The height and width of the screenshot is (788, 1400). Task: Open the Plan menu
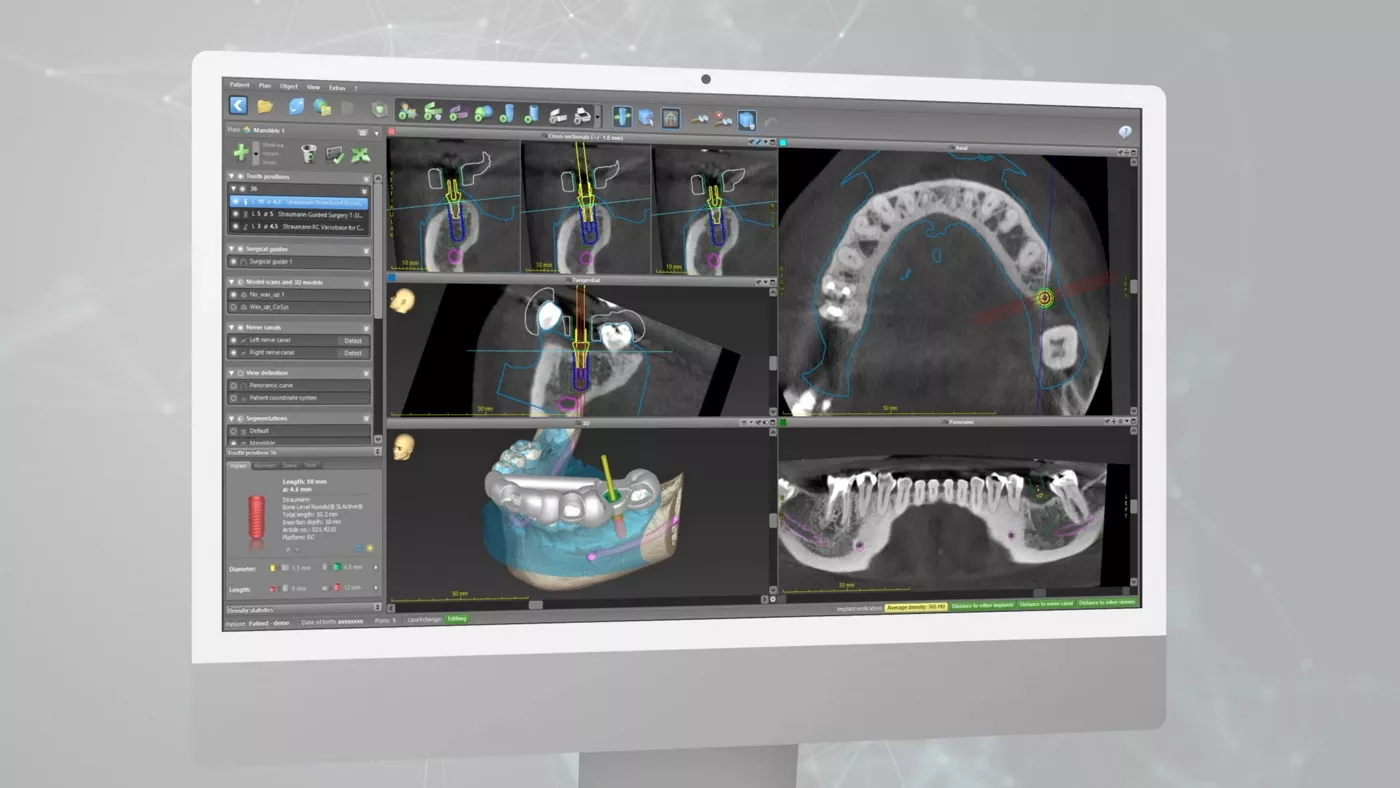[x=265, y=86]
